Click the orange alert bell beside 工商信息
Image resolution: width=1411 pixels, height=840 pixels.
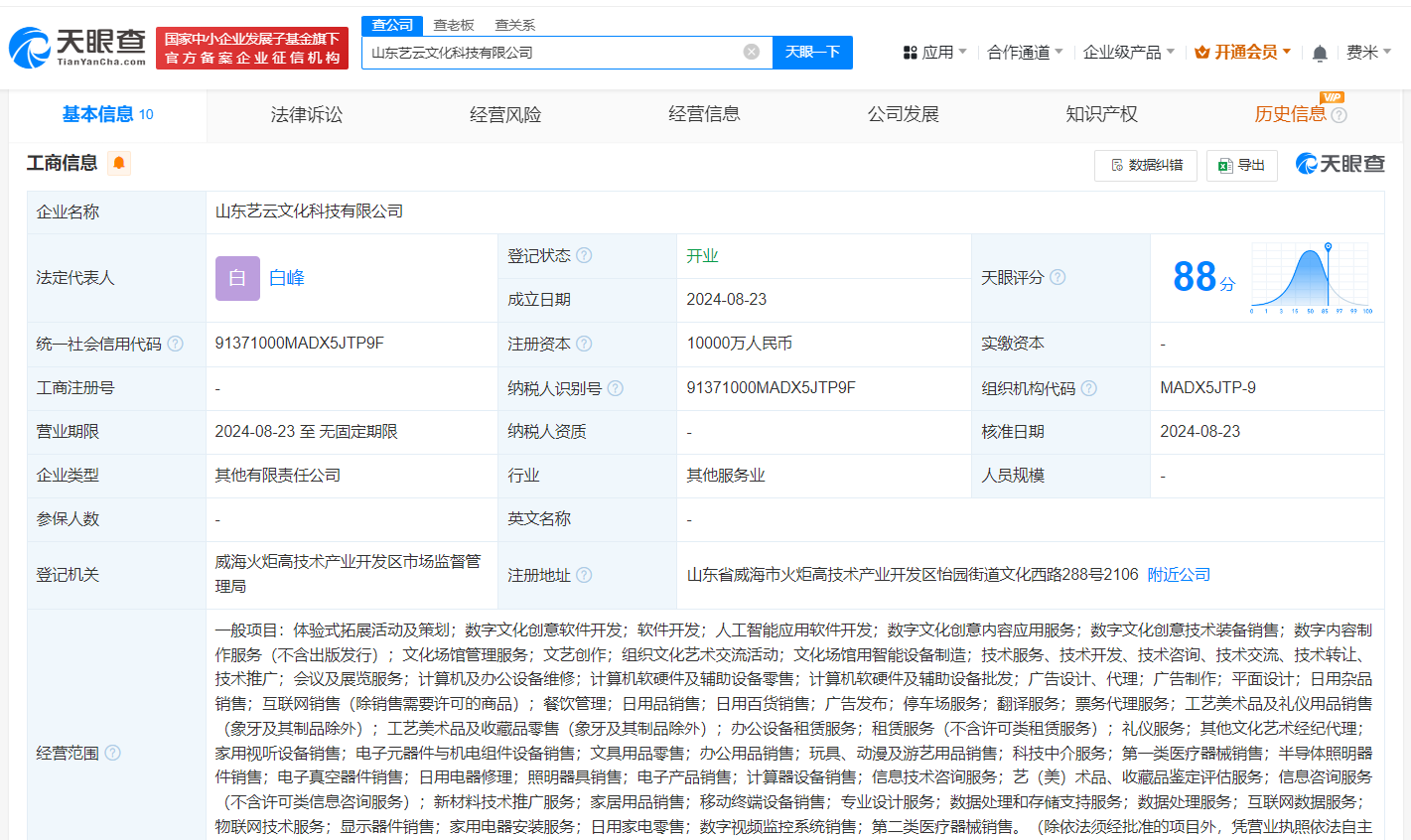click(x=119, y=163)
